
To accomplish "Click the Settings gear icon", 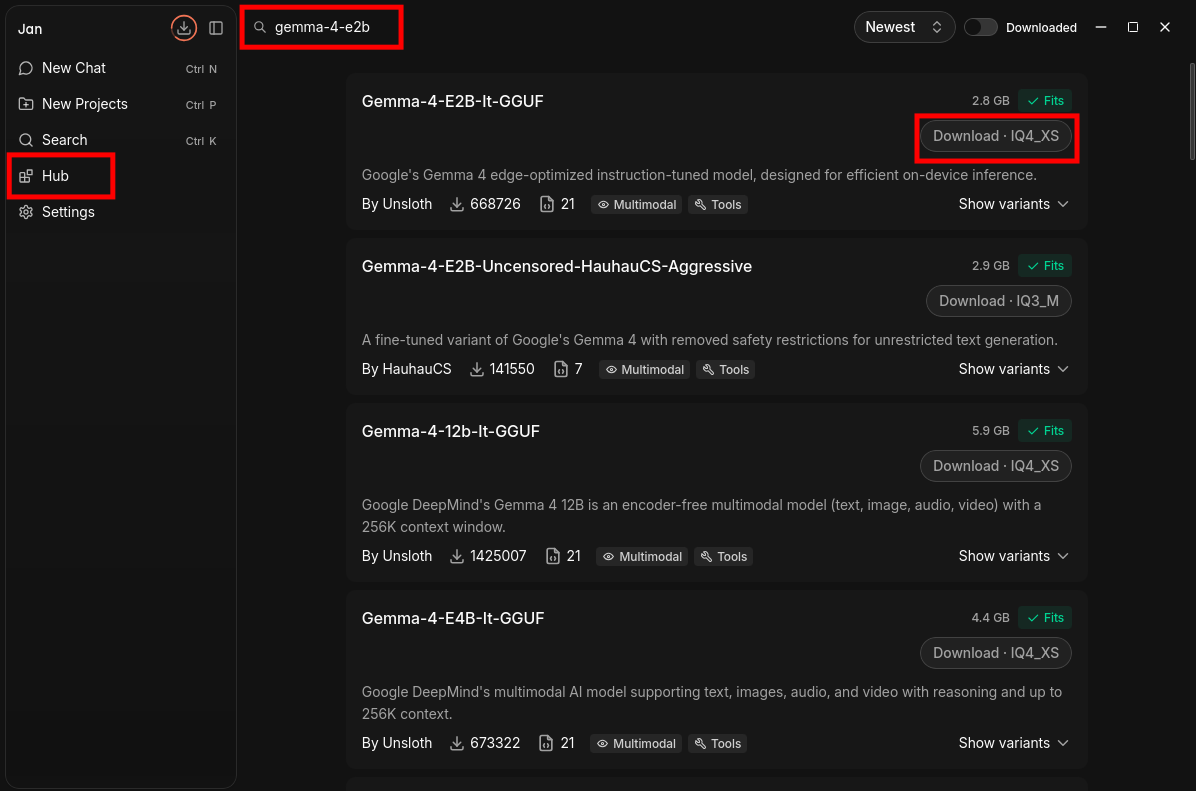I will [26, 212].
